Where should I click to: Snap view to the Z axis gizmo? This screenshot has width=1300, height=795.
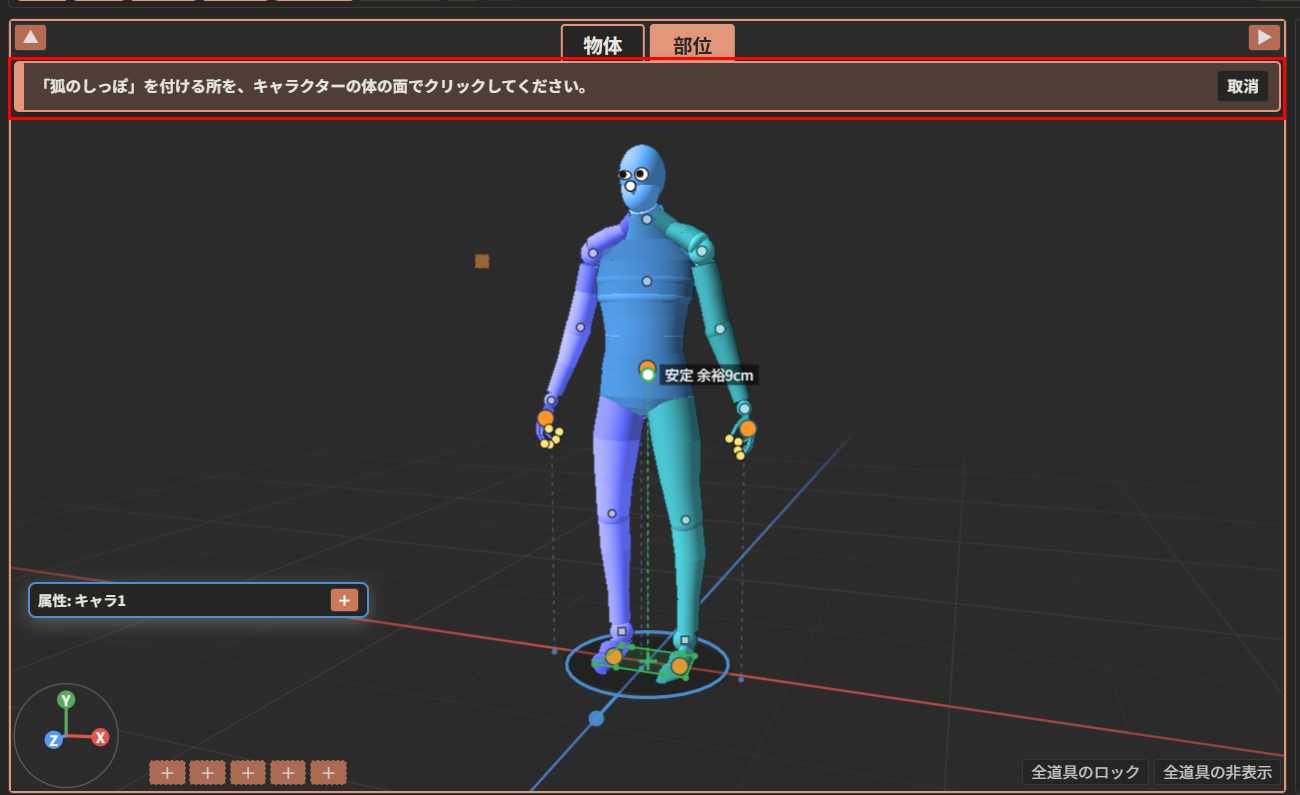53,740
